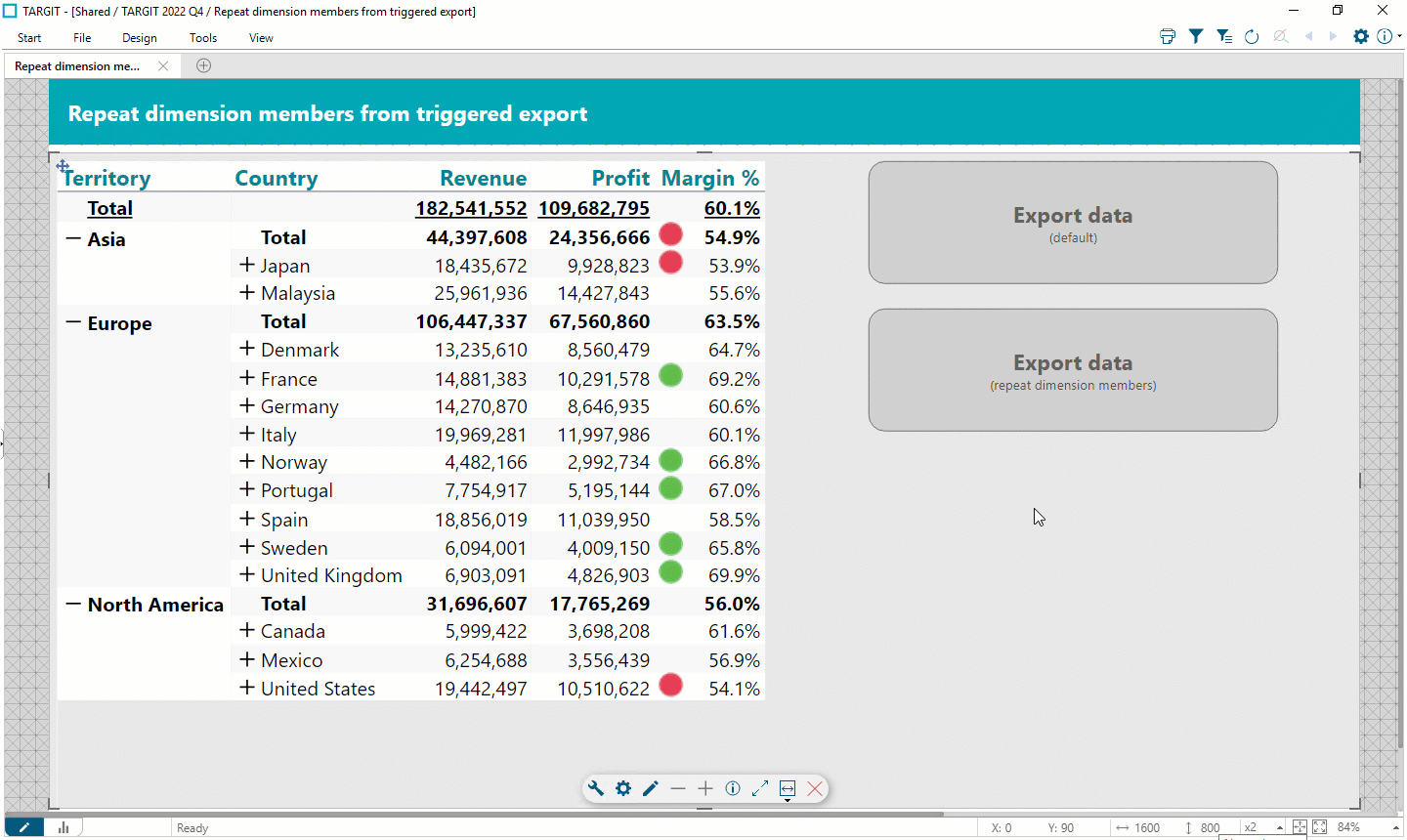Click red indicator dot in Japan row
This screenshot has height=840, width=1407.
(x=670, y=262)
